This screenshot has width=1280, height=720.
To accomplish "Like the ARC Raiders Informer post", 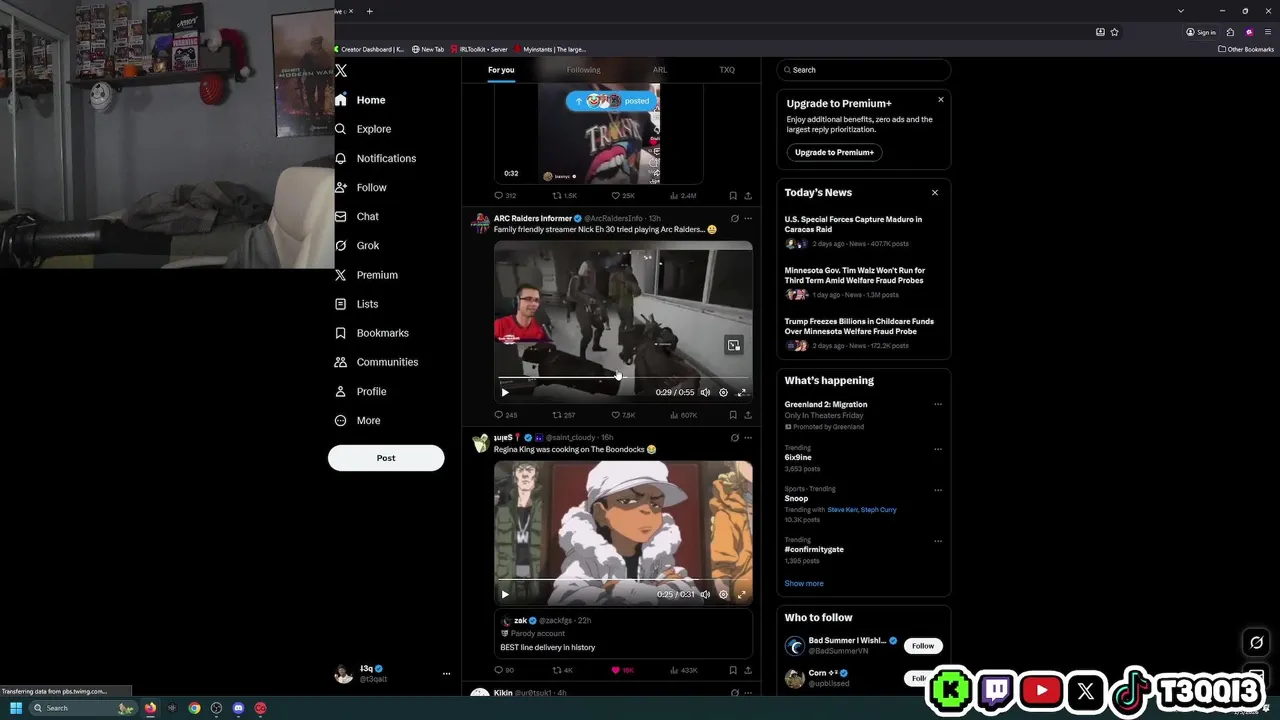I will 623,415.
